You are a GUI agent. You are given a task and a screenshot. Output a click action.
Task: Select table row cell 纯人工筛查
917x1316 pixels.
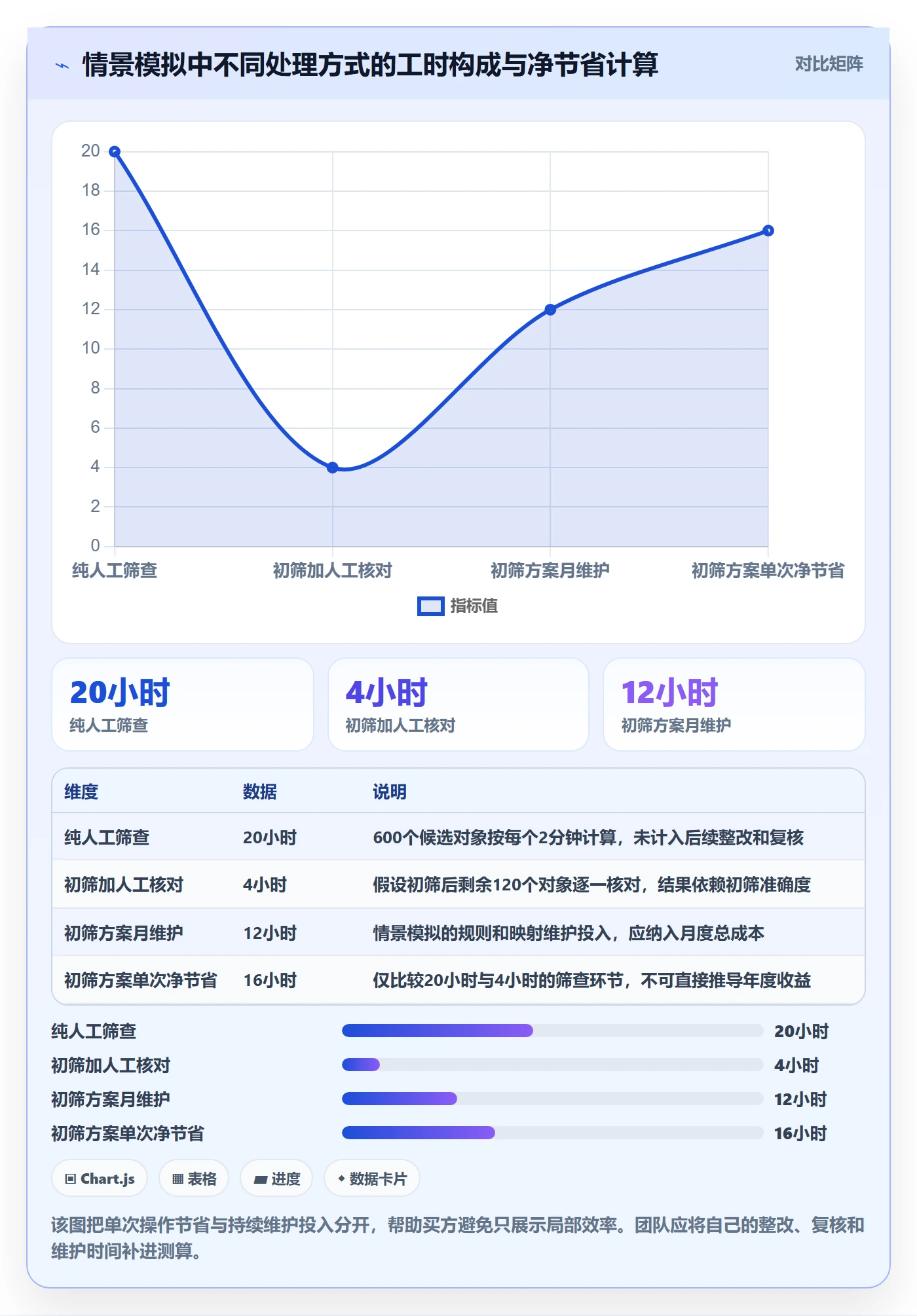click(x=107, y=837)
